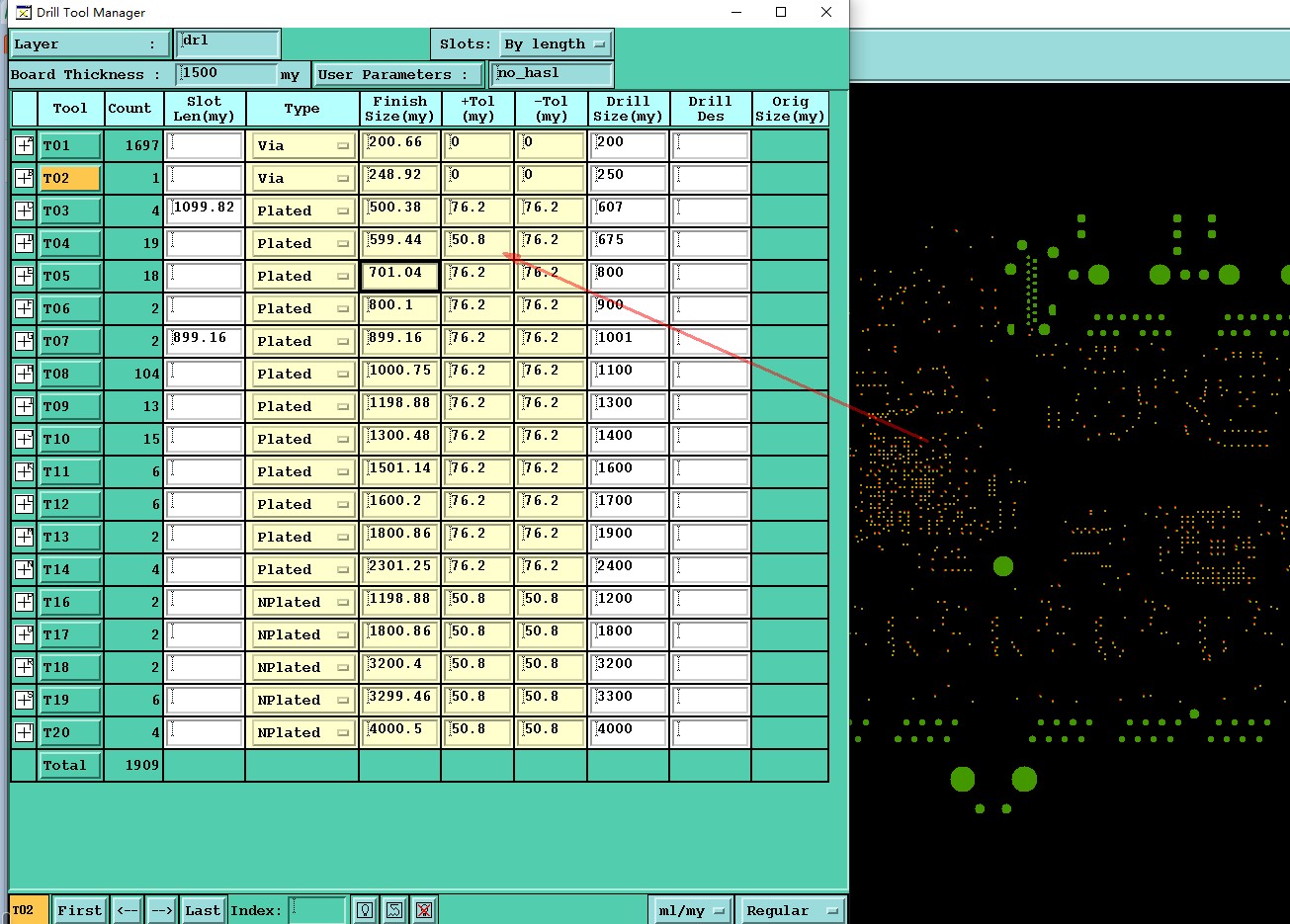Select the T04 tool button
Screen dimensions: 1290x924
point(69,243)
